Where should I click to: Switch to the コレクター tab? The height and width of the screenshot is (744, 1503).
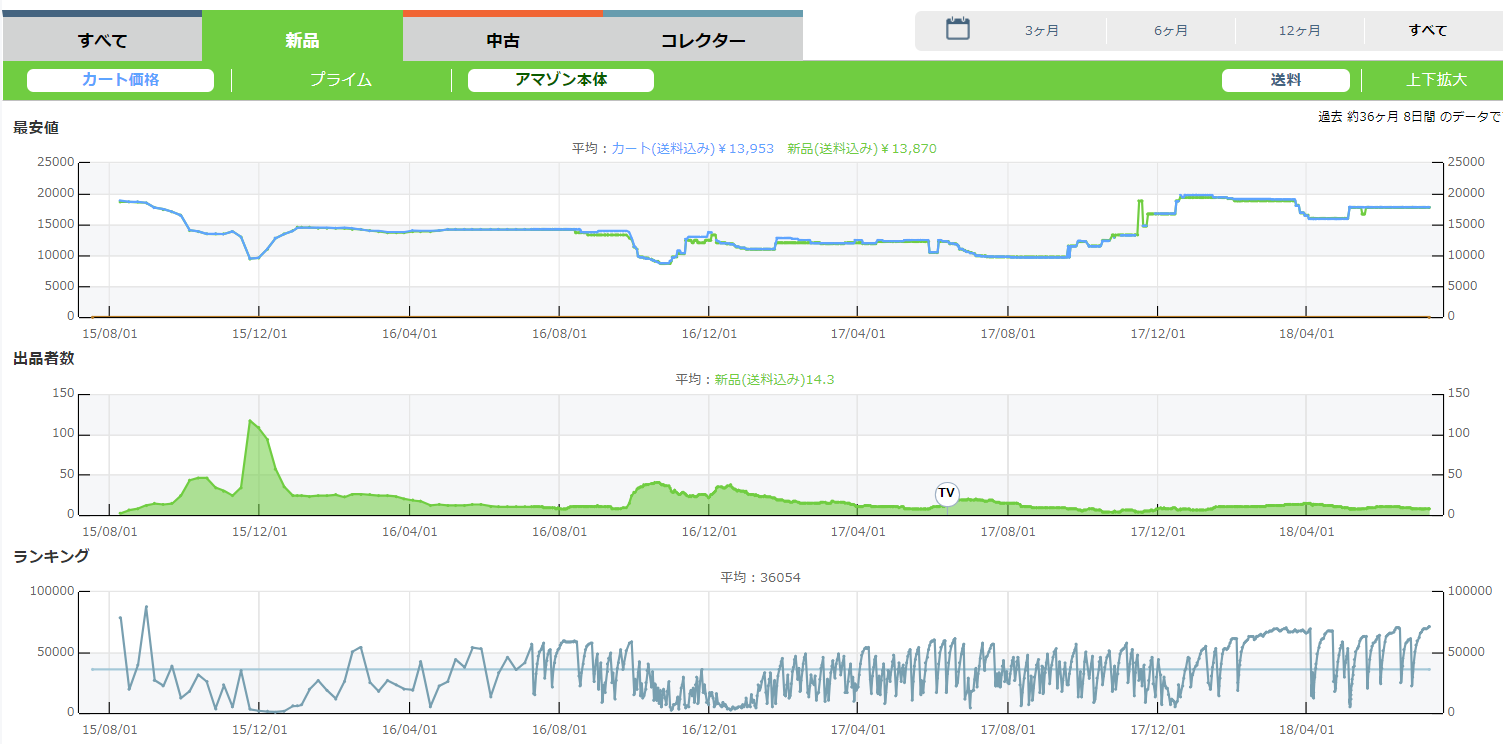pyautogui.click(x=703, y=41)
